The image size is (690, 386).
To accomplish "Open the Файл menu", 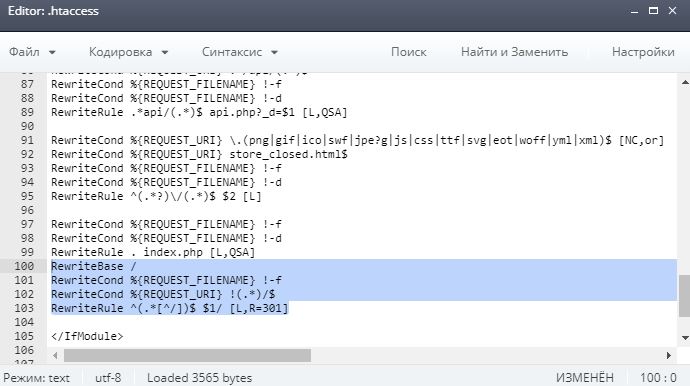I will tap(32, 52).
